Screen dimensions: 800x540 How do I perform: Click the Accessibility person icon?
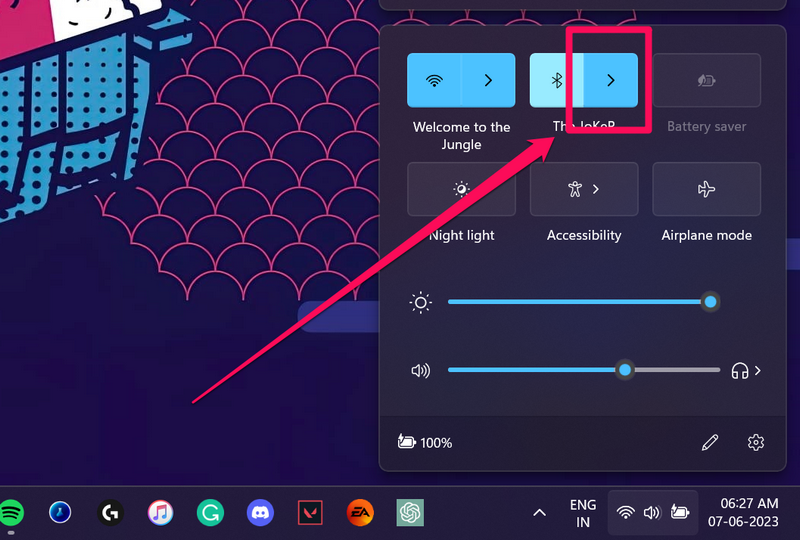click(575, 189)
